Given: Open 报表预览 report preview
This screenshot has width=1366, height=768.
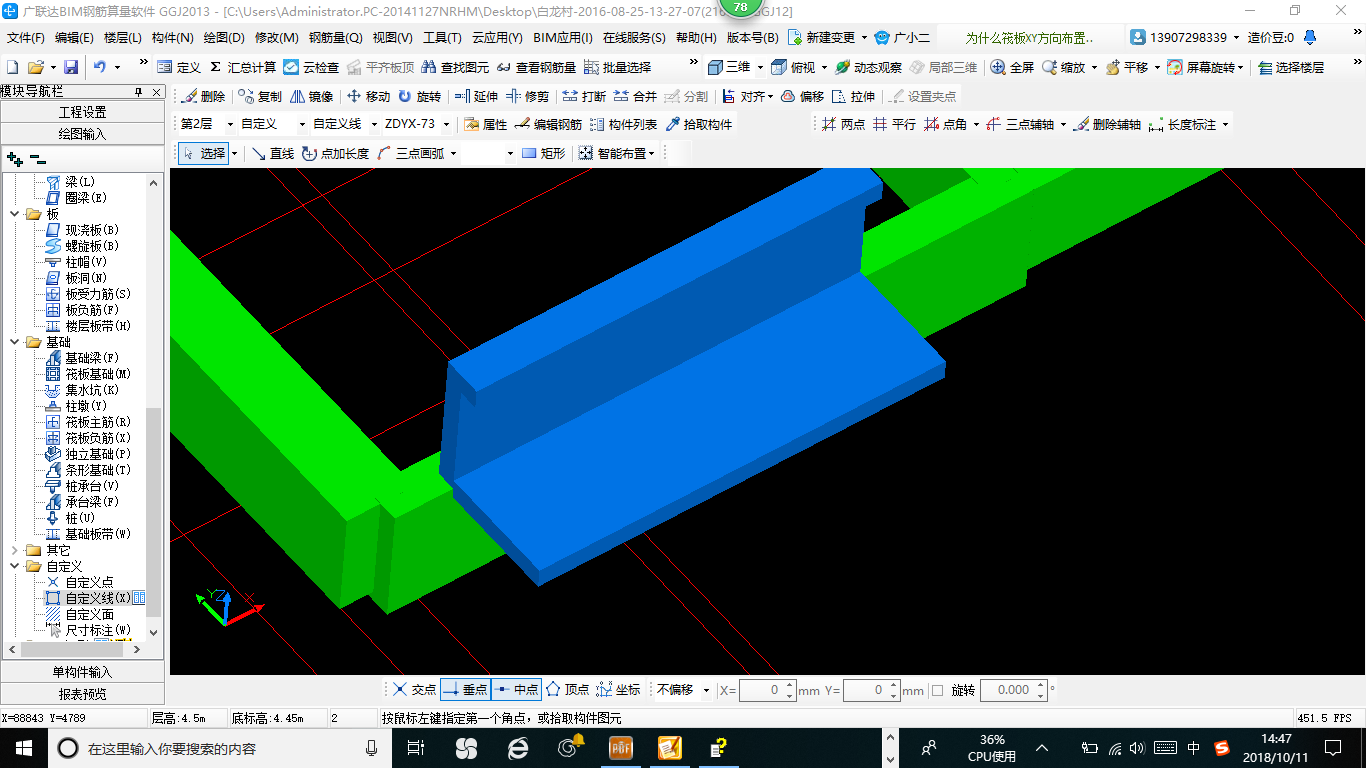Looking at the screenshot, I should 82,693.
